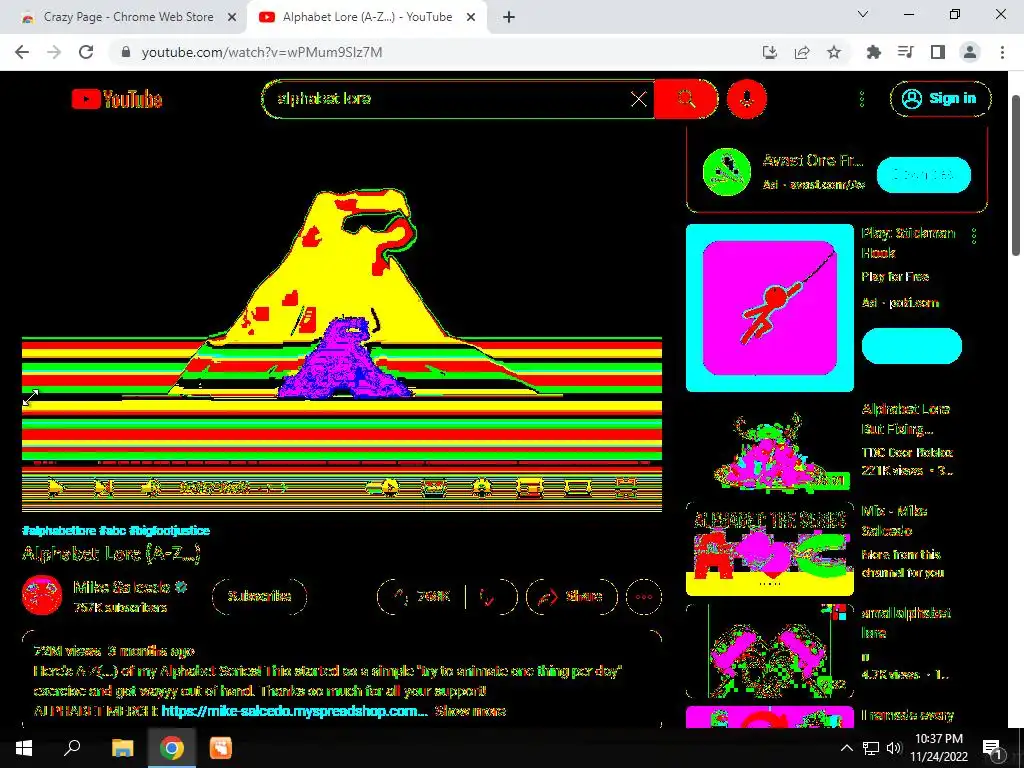
Task: Enter full screen from the player controls
Action: [x=626, y=487]
